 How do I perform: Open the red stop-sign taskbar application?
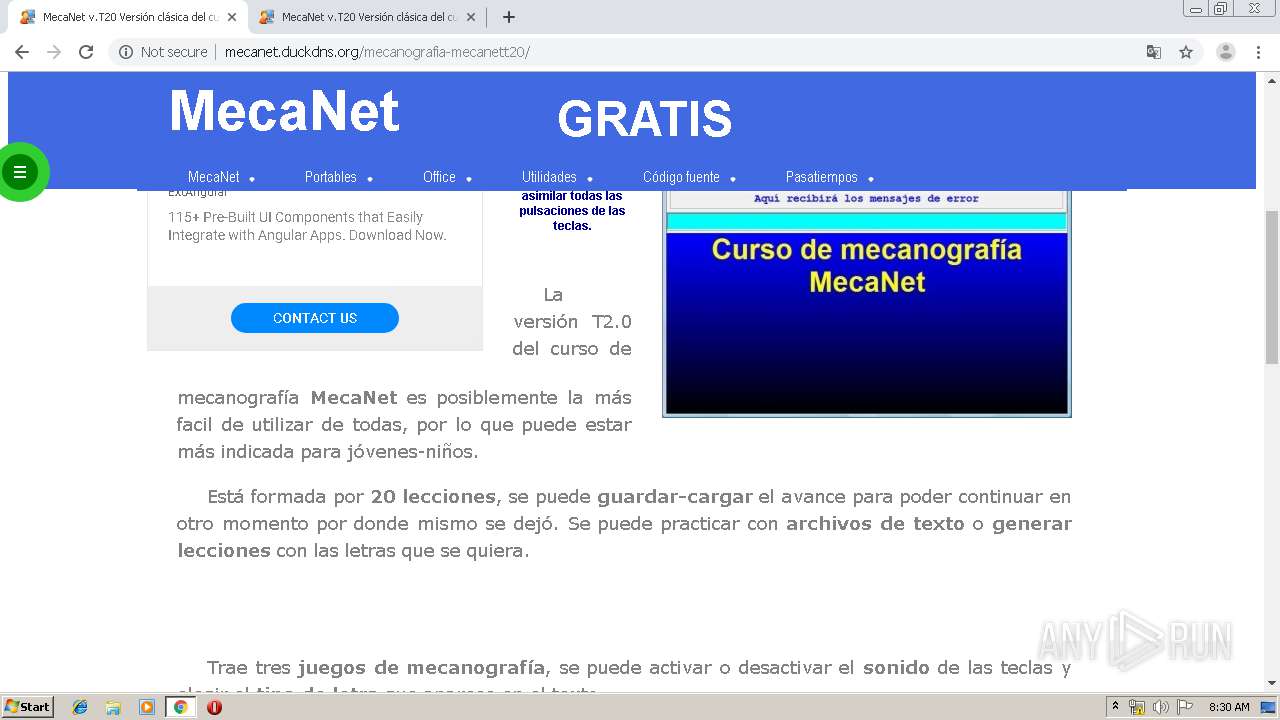pyautogui.click(x=214, y=707)
